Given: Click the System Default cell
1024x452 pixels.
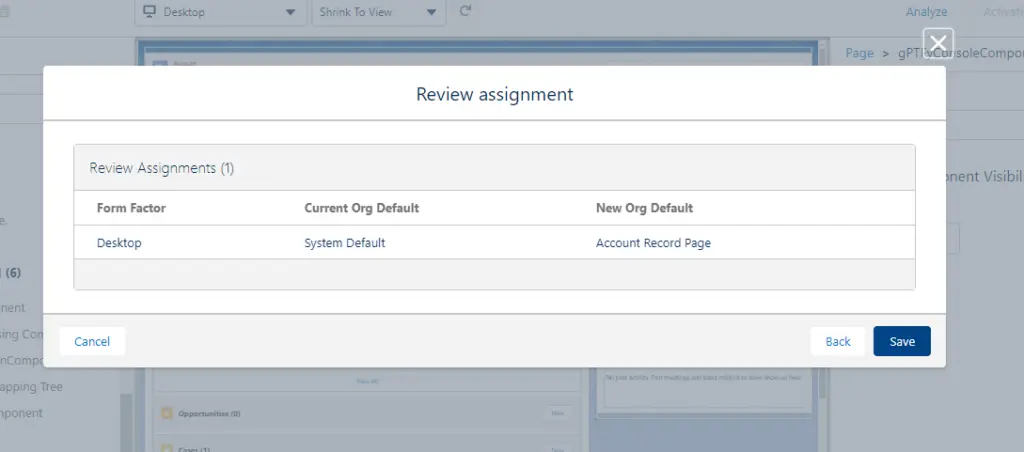Looking at the screenshot, I should 344,243.
